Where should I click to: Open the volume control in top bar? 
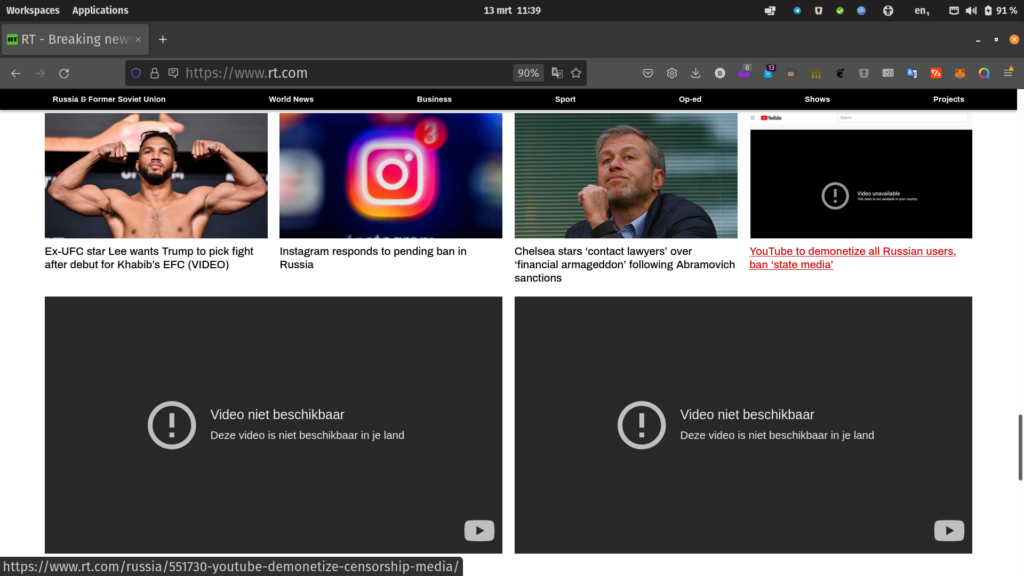pos(971,10)
